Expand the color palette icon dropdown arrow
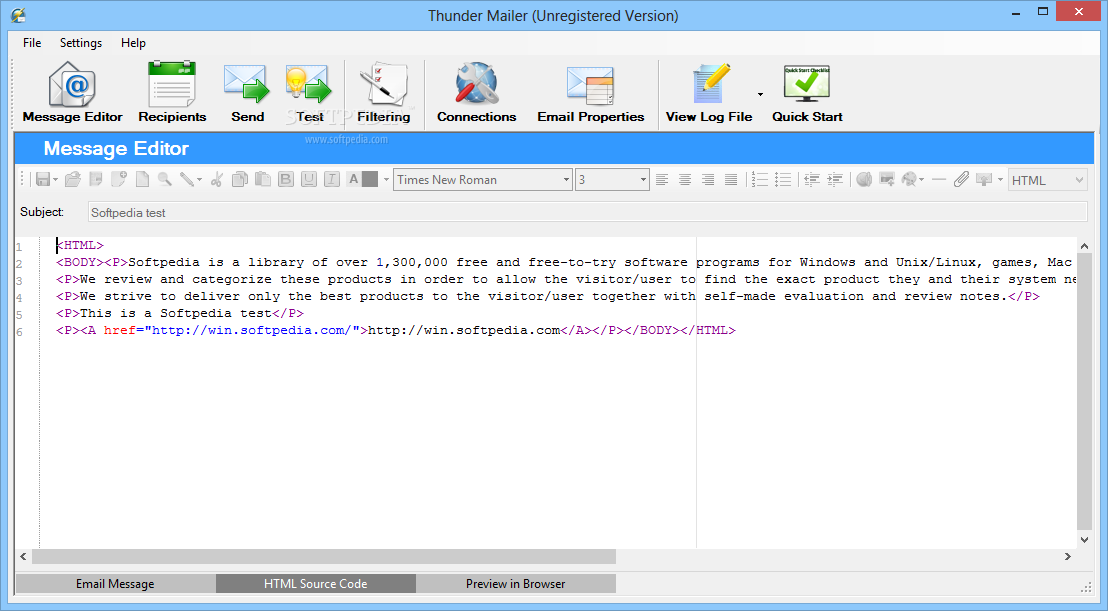1108x611 pixels. [x=921, y=179]
